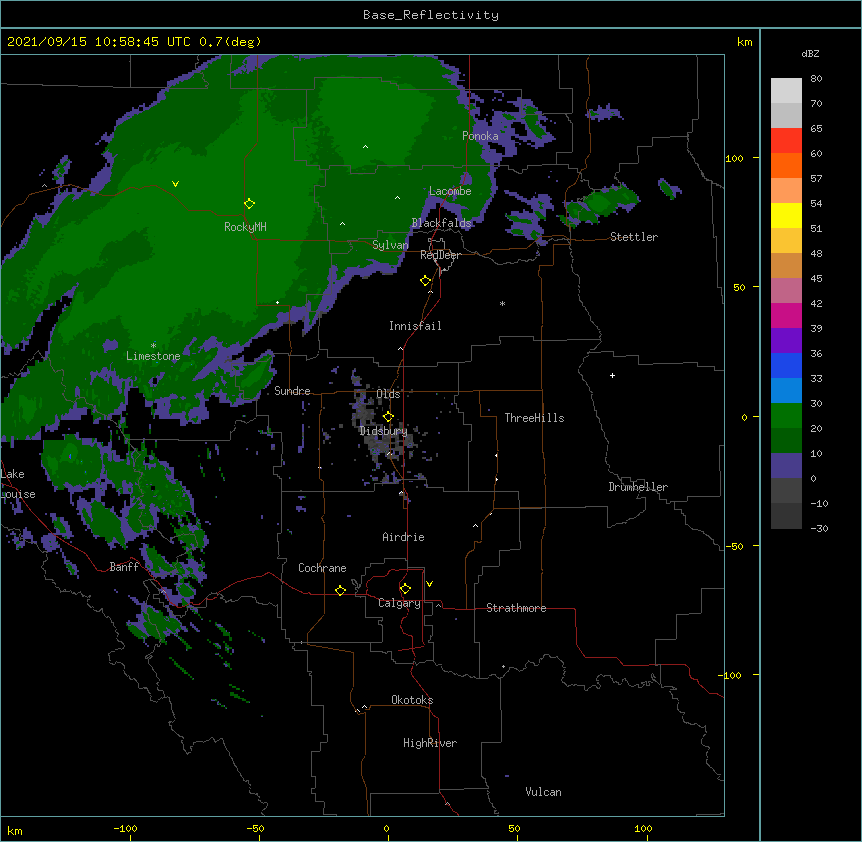Click the yellow v marker northeast of Calgary
The image size is (862, 842).
[429, 584]
